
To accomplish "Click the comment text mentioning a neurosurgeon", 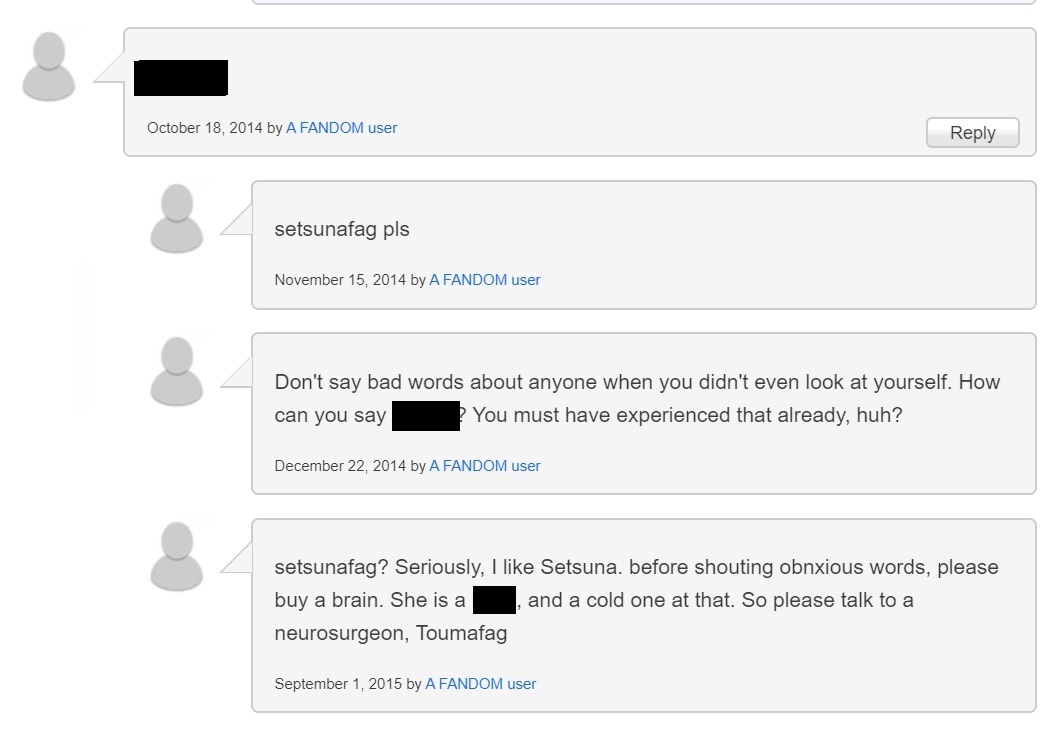I will point(636,568).
